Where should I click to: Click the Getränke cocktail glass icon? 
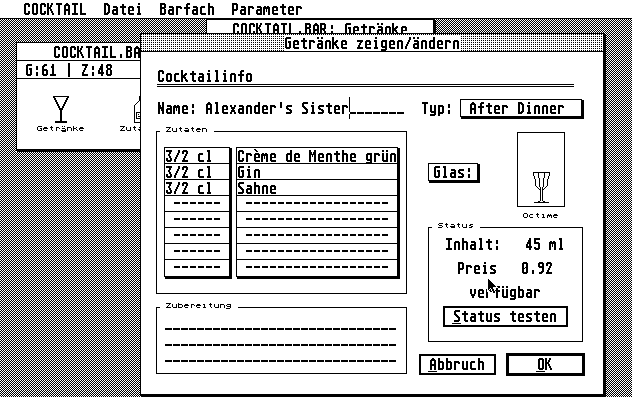point(60,109)
